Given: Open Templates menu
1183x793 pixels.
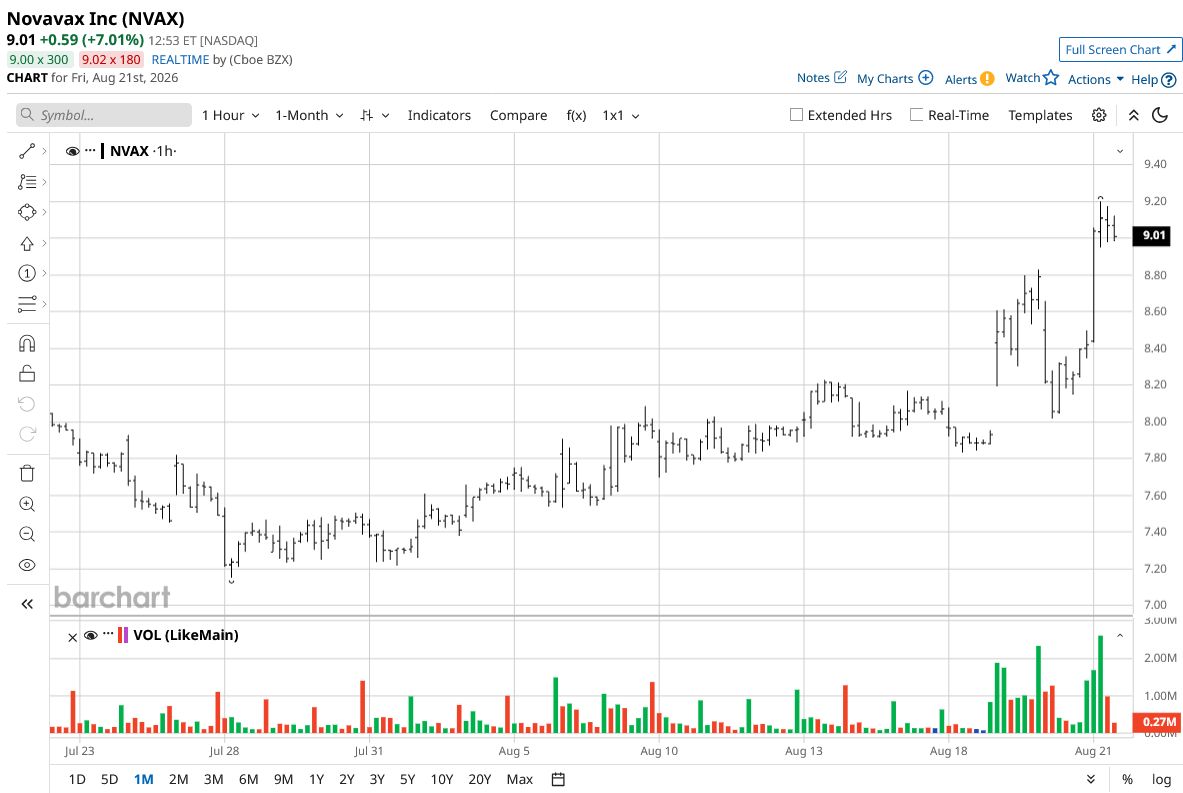Looking at the screenshot, I should [x=1040, y=115].
